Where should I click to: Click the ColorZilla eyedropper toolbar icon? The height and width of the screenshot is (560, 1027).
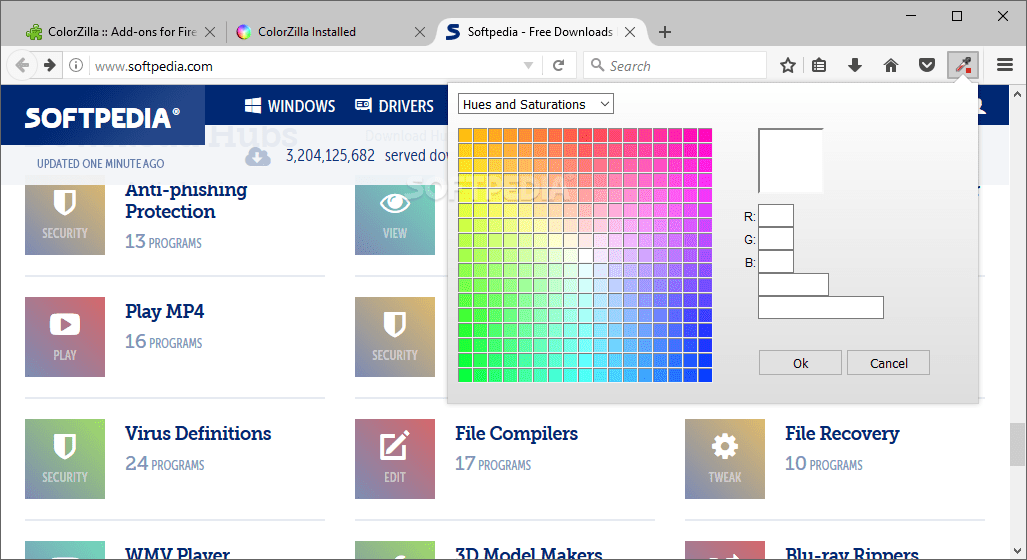(x=962, y=65)
